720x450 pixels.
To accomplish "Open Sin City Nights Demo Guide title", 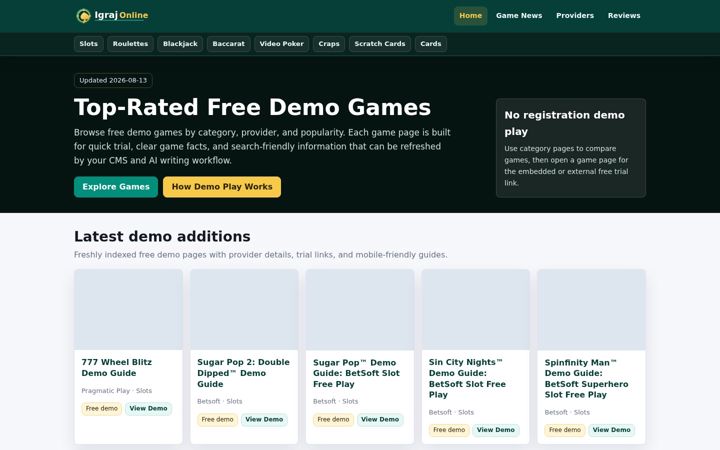I will click(467, 378).
